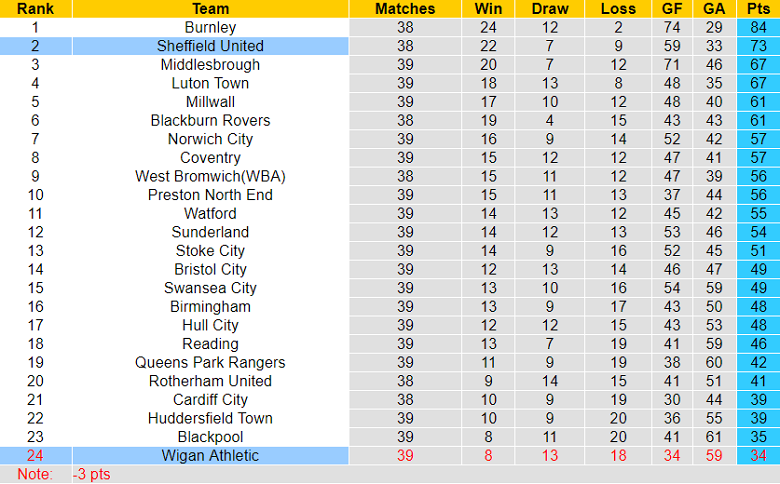This screenshot has width=780, height=484.
Task: Click the Rank column header
Action: coord(35,9)
